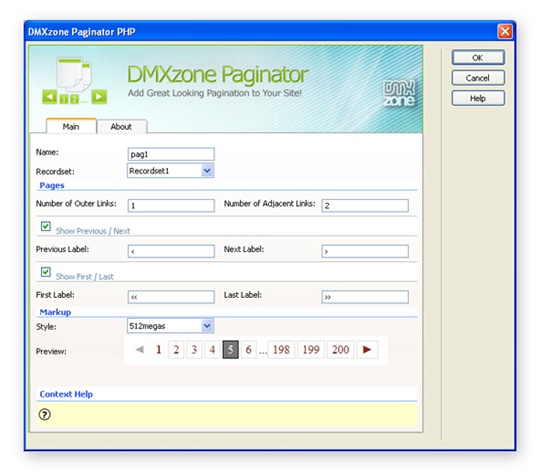Click the Previous Label field

pyautogui.click(x=171, y=251)
